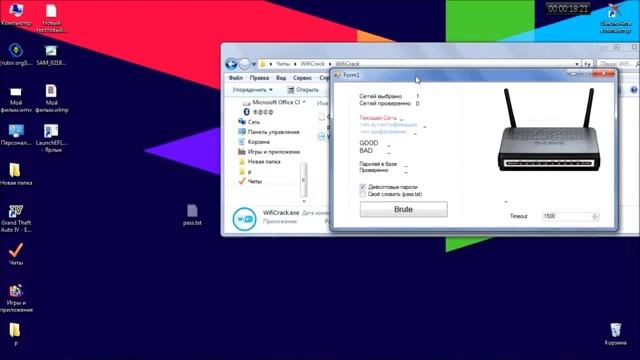Viewport: 640px width, 360px height.
Task: Select the Grand Theft Auto IV shortcut
Action: coord(16,219)
